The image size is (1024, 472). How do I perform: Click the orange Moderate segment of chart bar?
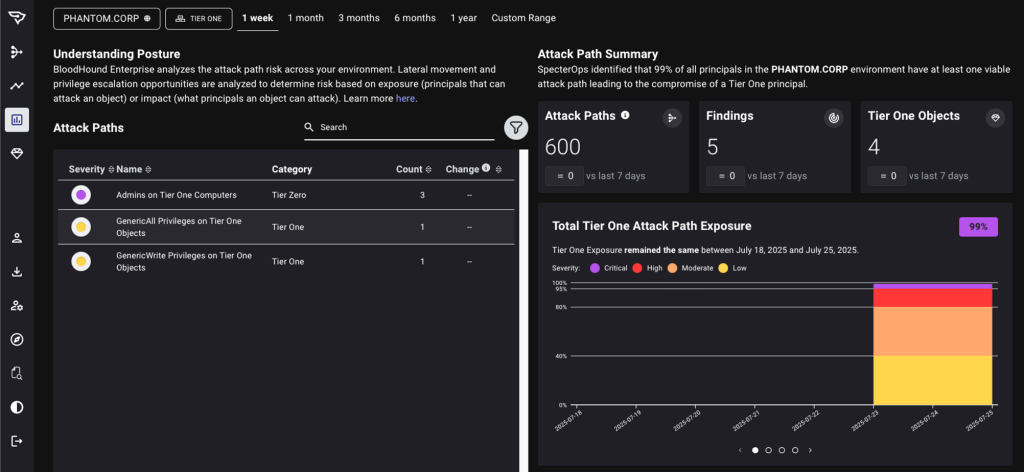click(933, 331)
